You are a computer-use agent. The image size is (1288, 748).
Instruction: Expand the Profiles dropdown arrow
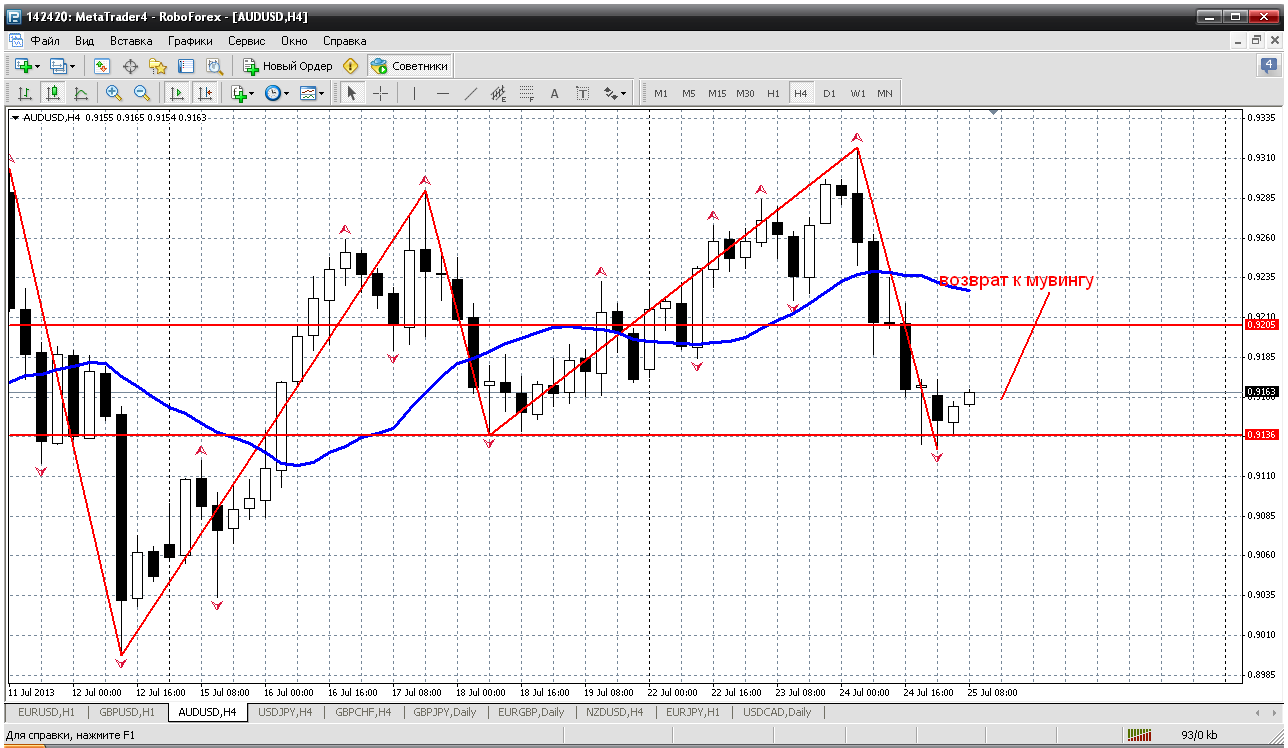point(73,66)
